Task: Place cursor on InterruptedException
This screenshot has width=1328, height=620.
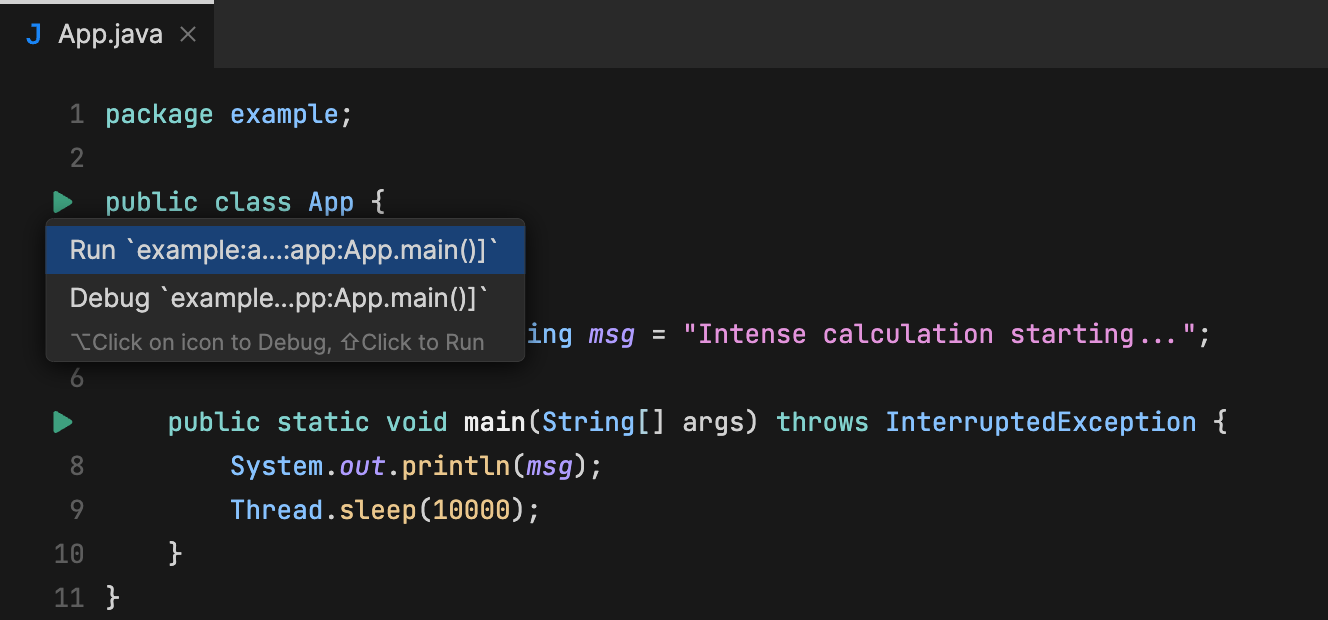Action: pyautogui.click(x=1040, y=422)
